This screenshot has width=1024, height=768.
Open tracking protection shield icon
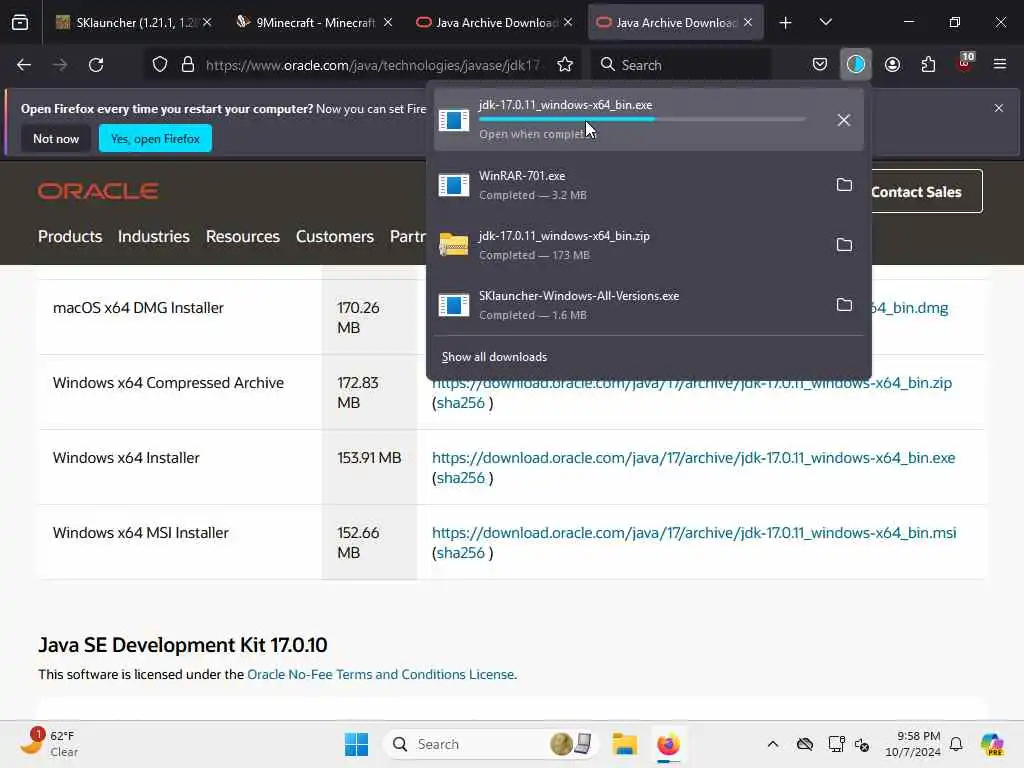pyautogui.click(x=159, y=65)
